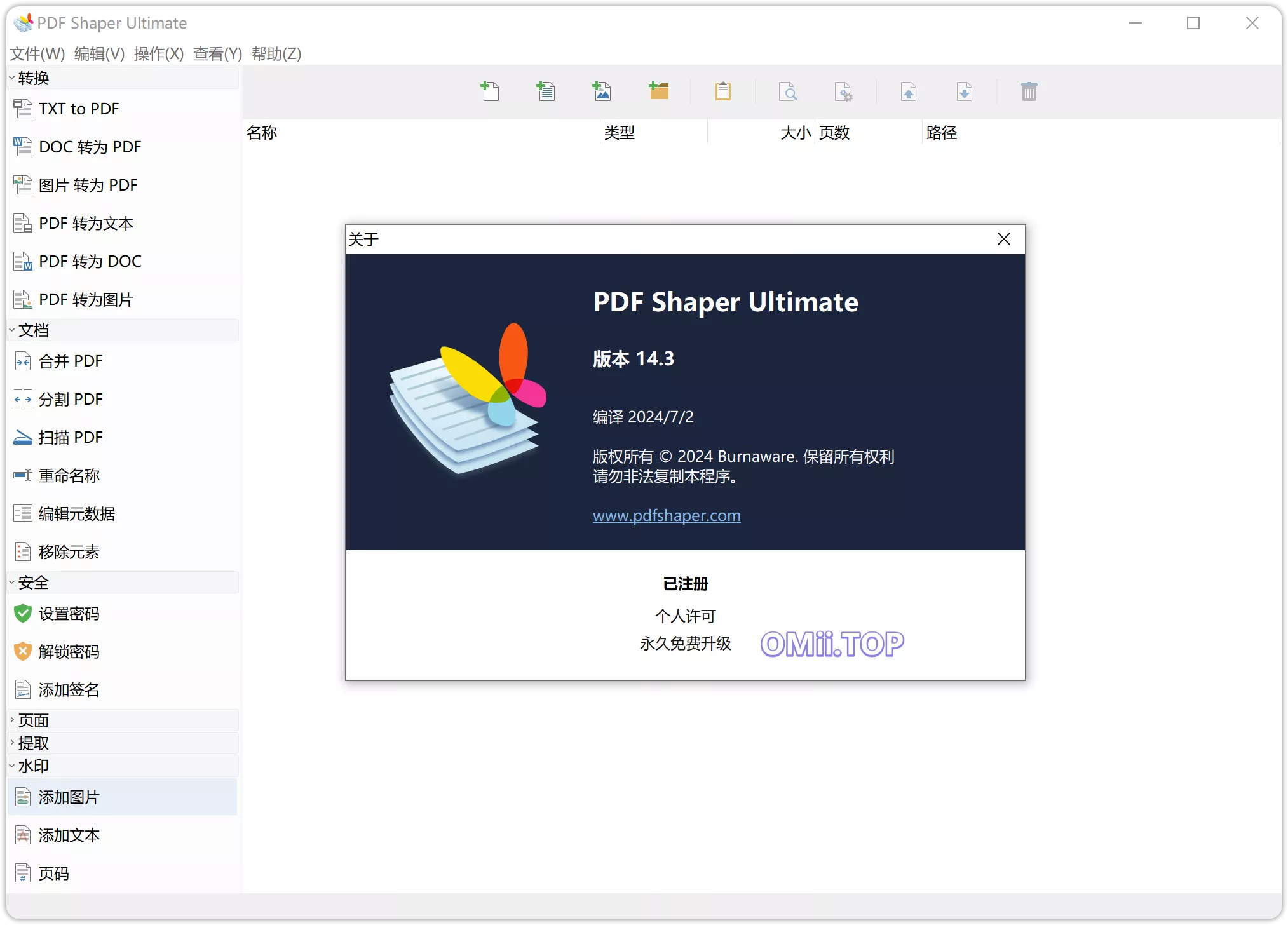Viewport: 1288px width, 925px height.
Task: Click the PDF 转为 DOC sidebar icon
Action: 23,261
